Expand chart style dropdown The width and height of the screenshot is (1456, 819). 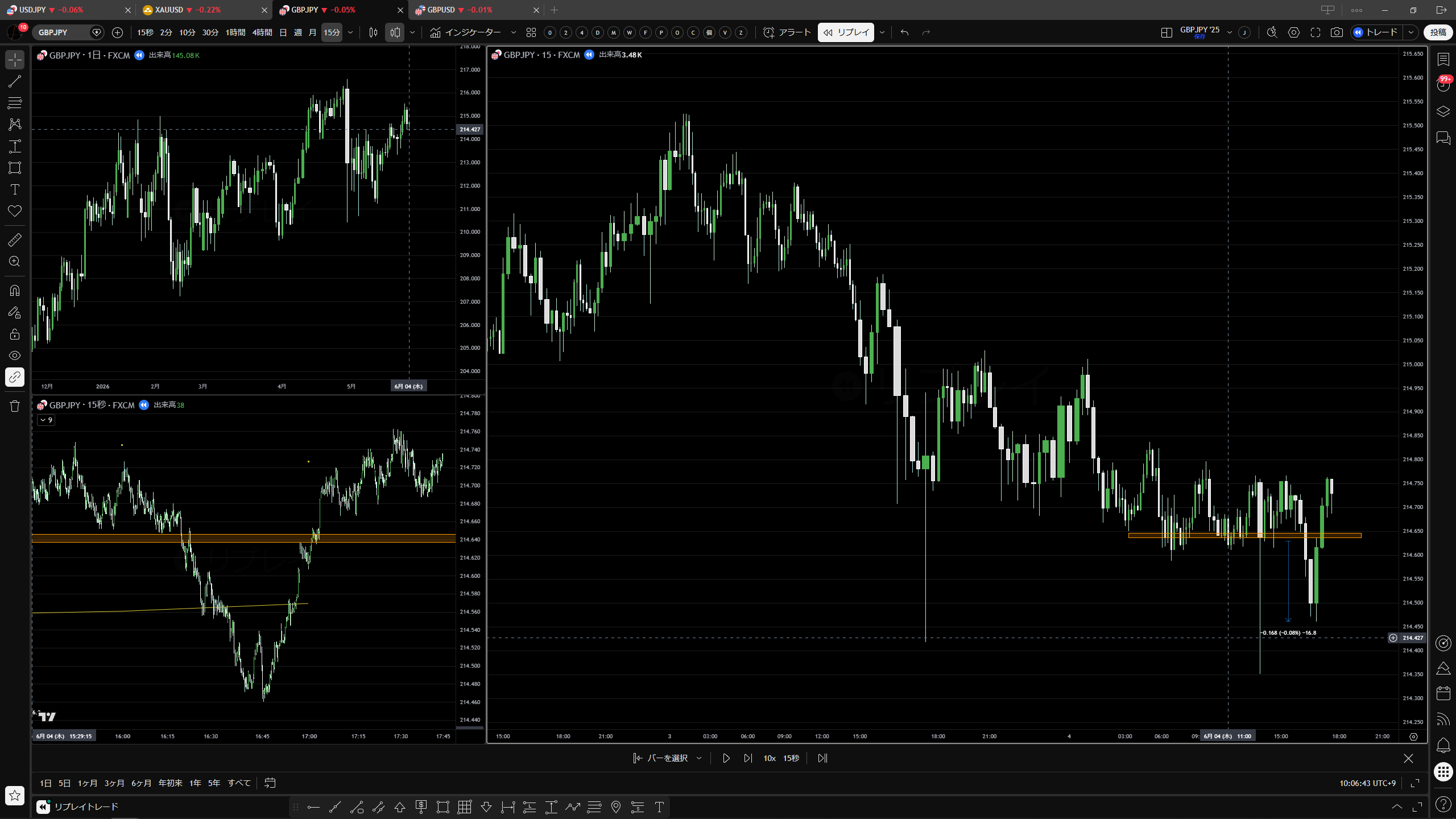[412, 32]
